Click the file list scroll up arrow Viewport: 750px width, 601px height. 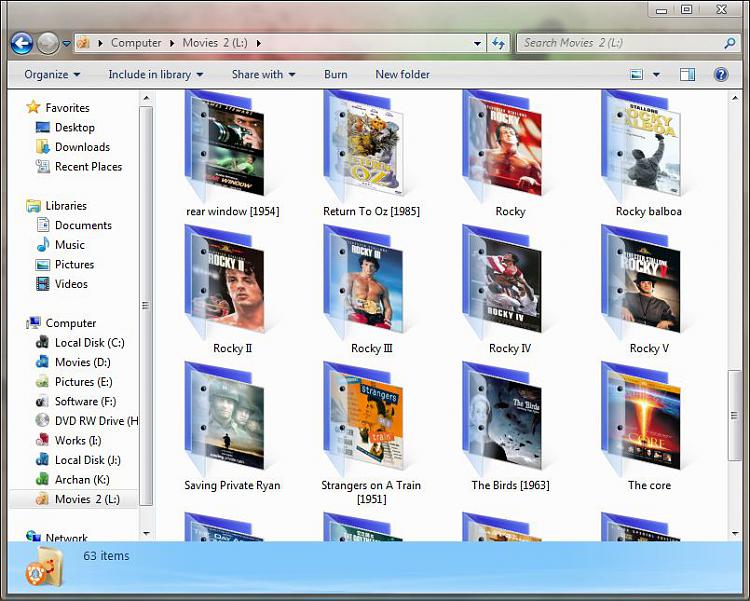[735, 99]
